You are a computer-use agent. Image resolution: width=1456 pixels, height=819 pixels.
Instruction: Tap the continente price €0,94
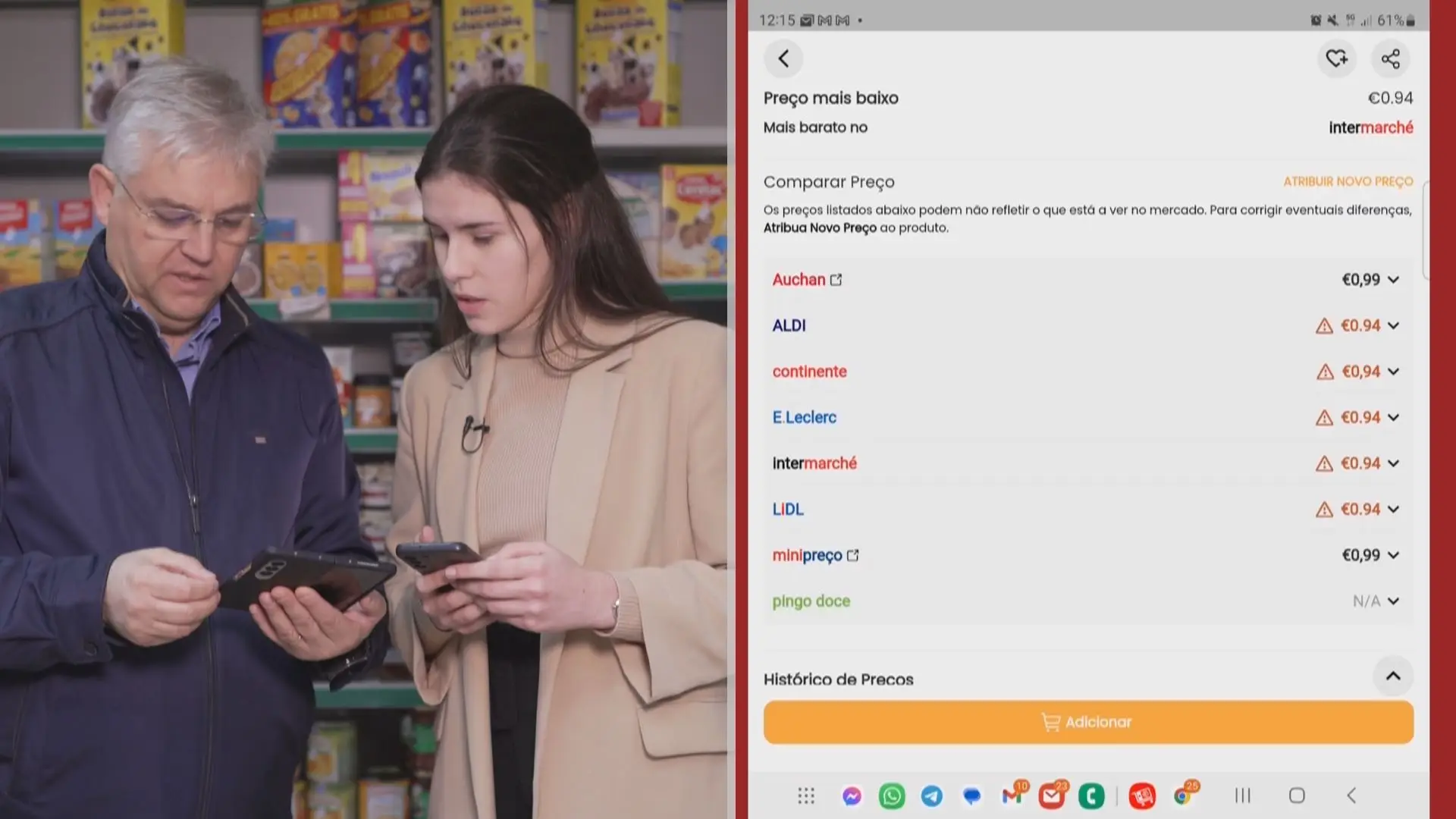point(1360,372)
